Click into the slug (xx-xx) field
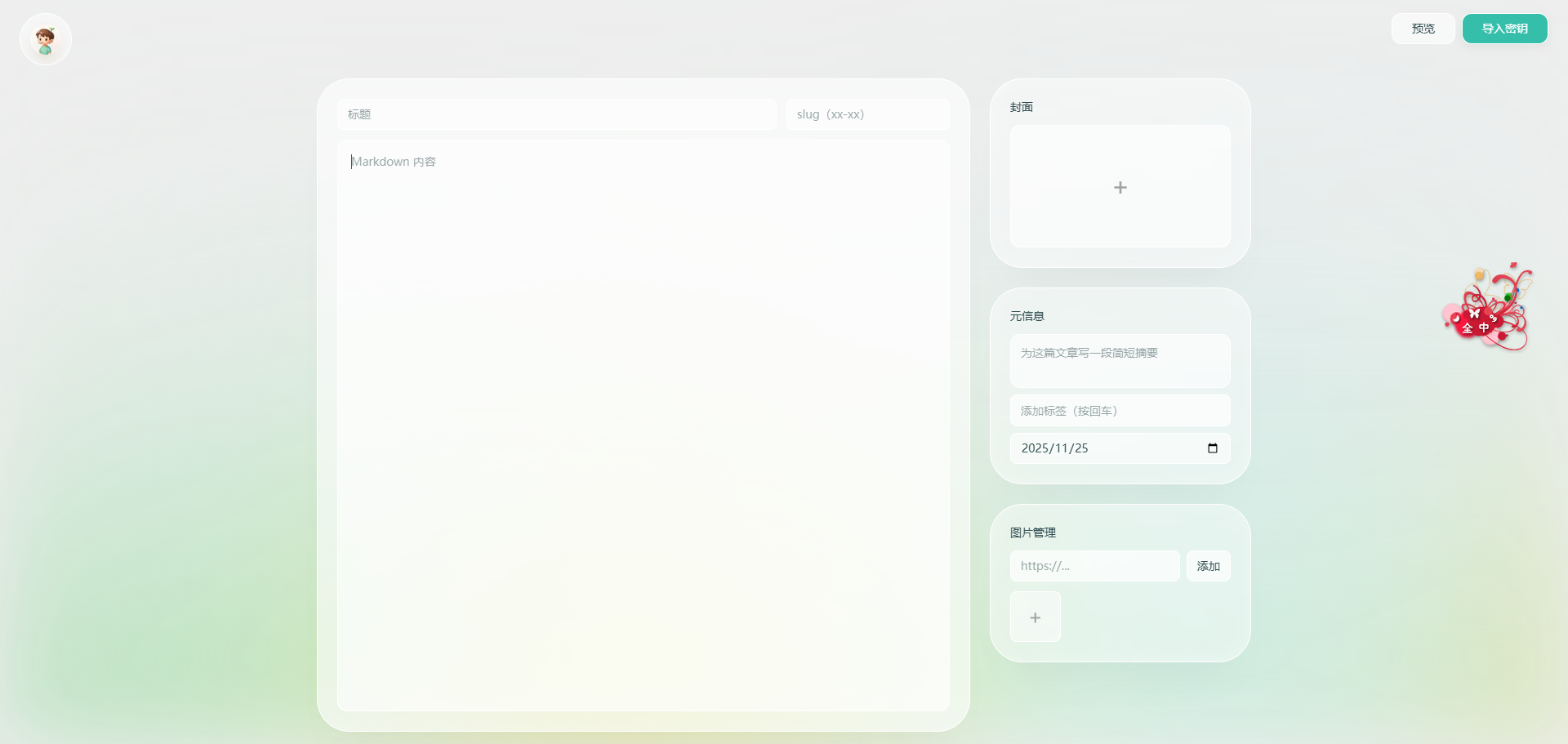The image size is (1568, 744). 867,114
